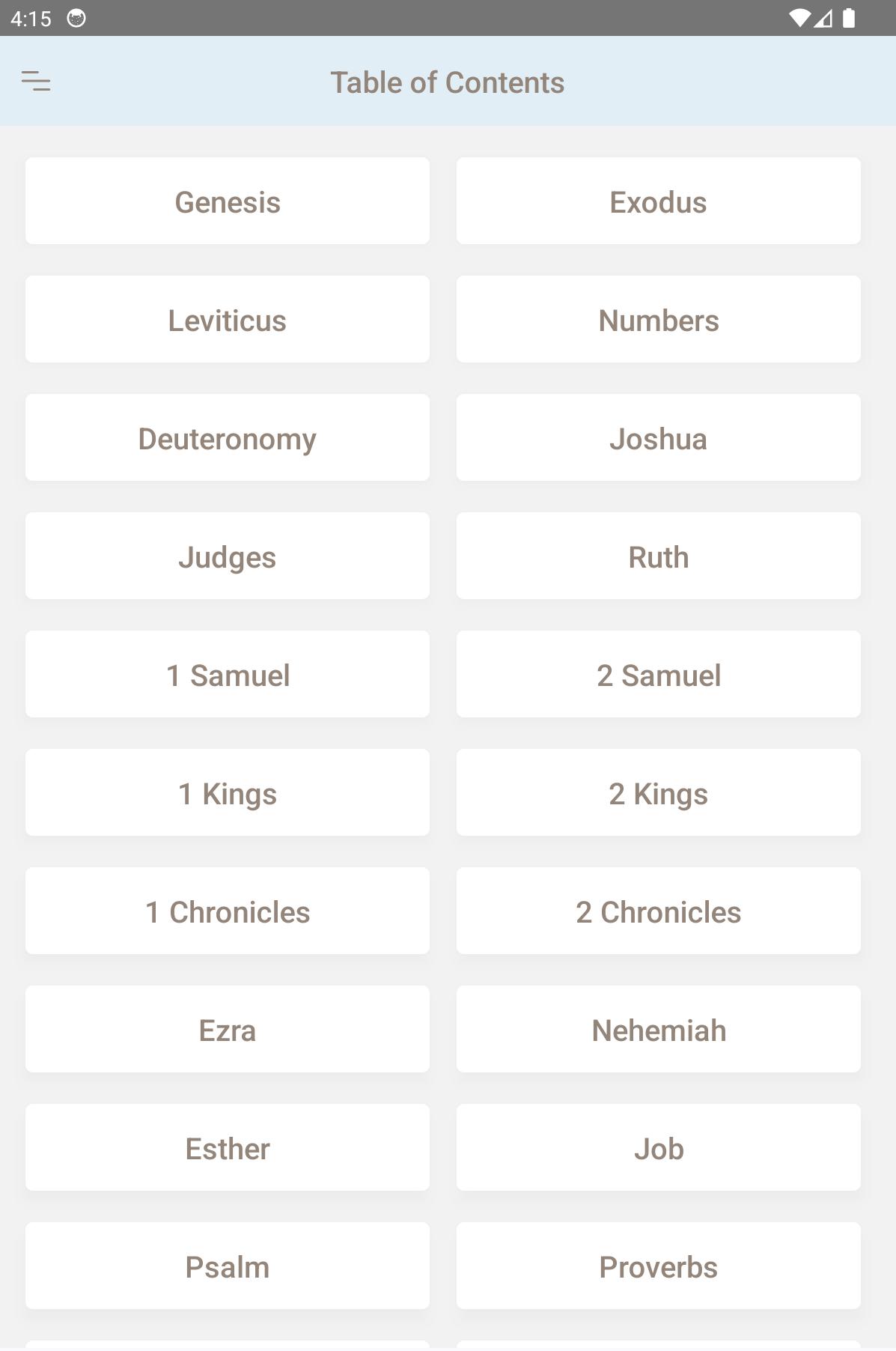Open the Esther book
The width and height of the screenshot is (896, 1351).
[228, 1148]
